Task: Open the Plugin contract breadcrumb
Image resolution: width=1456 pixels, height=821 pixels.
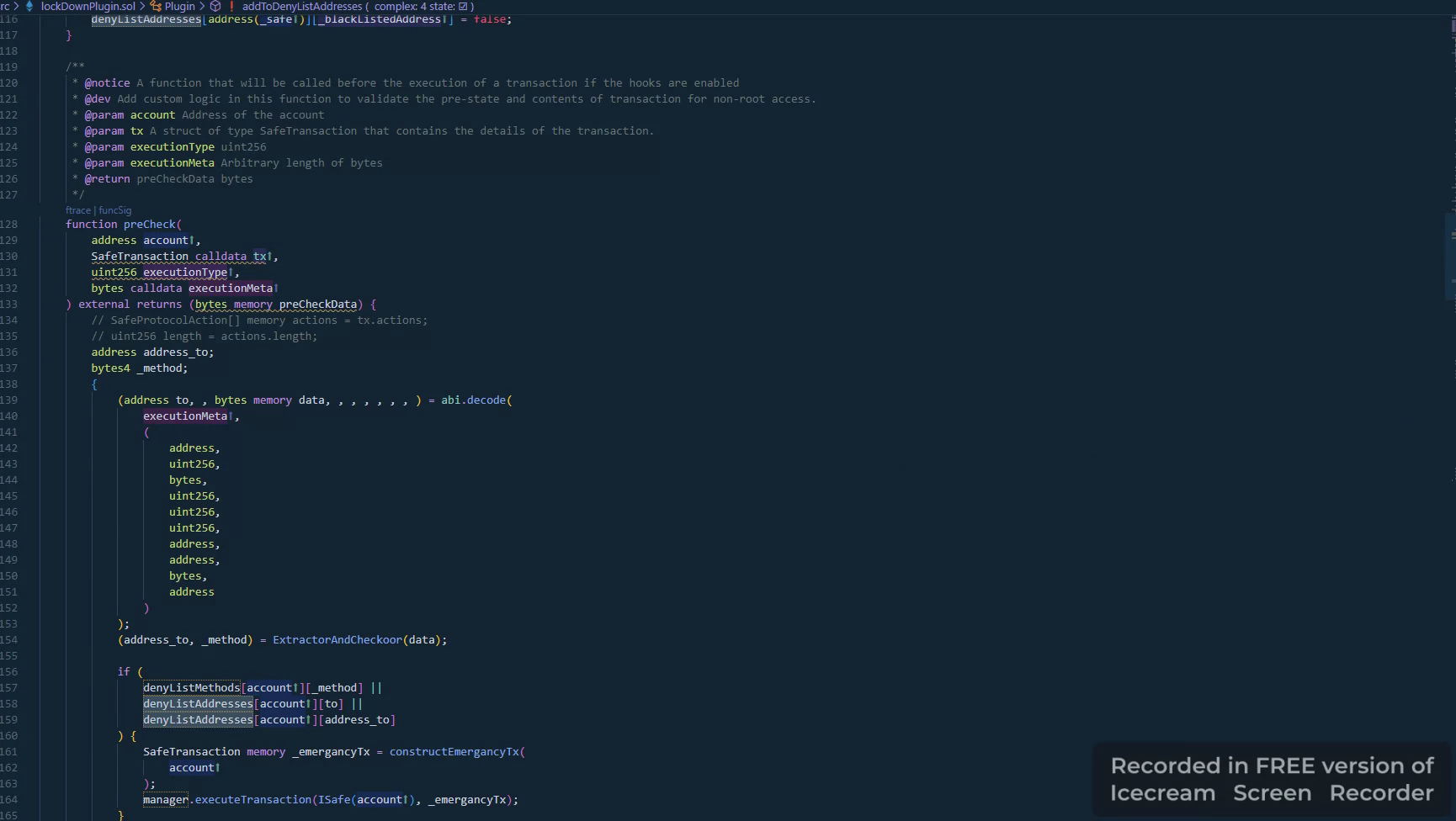Action: coord(179,6)
